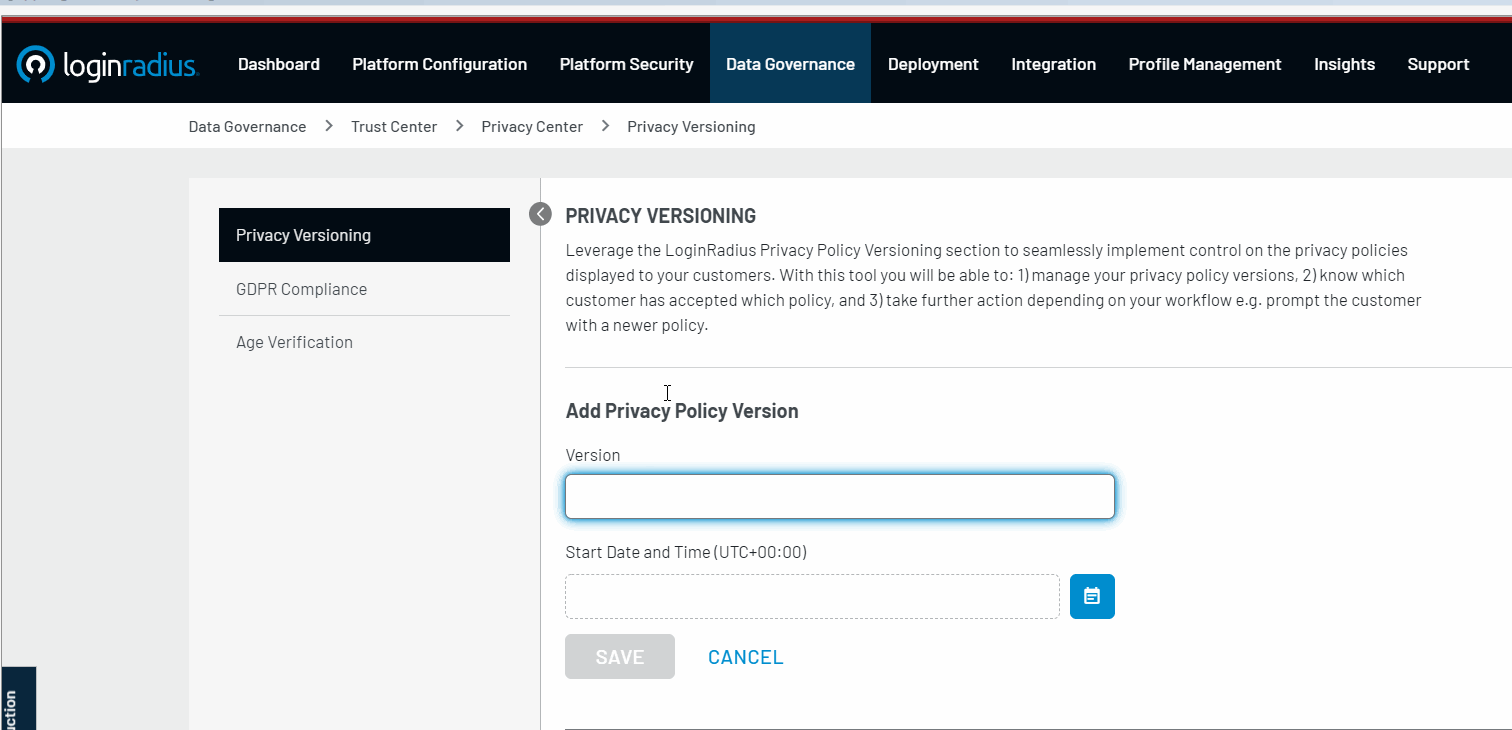Open Platform Configuration

tap(439, 64)
